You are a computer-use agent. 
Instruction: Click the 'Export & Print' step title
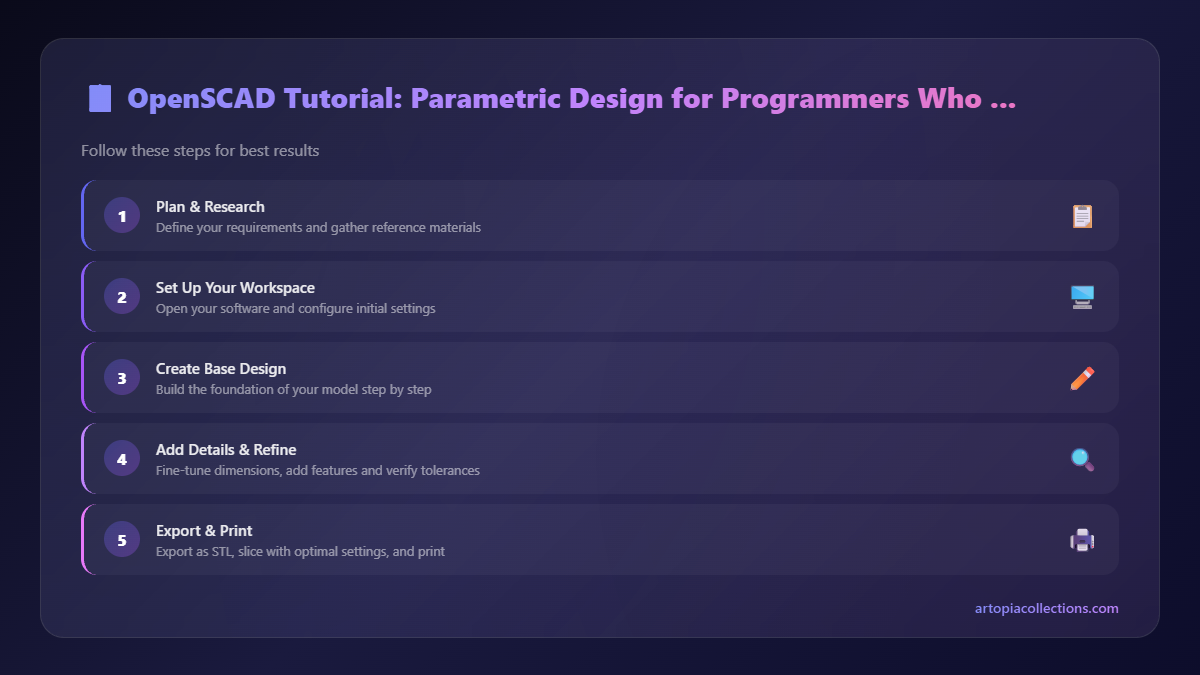pos(204,531)
